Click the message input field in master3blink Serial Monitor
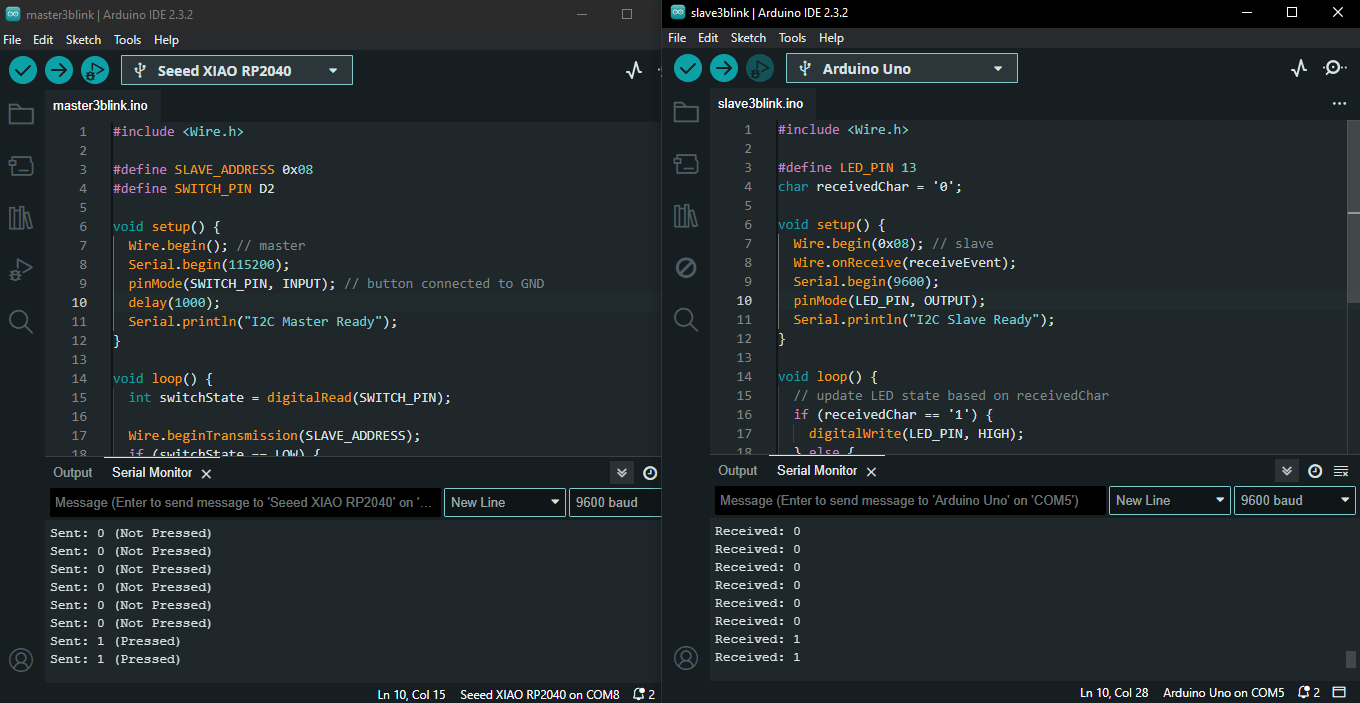Screen dimensions: 1360x703 point(245,502)
